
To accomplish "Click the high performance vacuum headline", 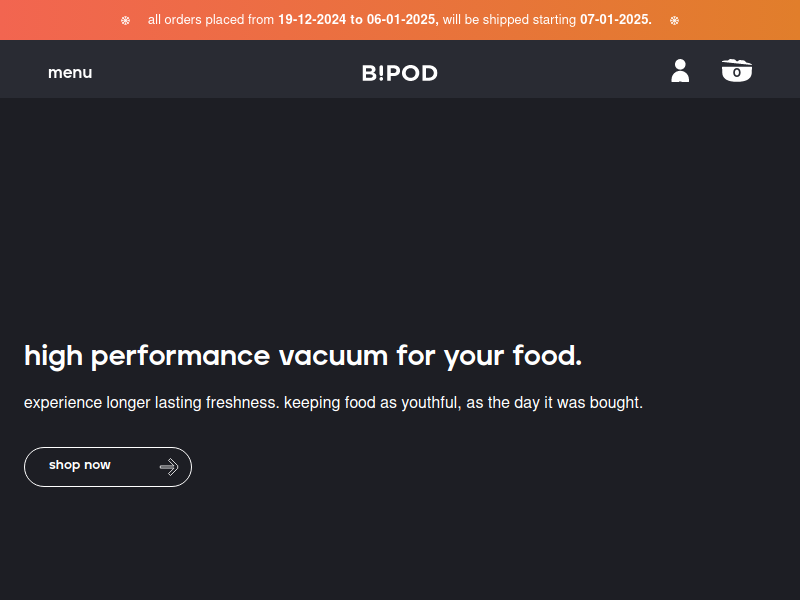I will click(x=303, y=356).
